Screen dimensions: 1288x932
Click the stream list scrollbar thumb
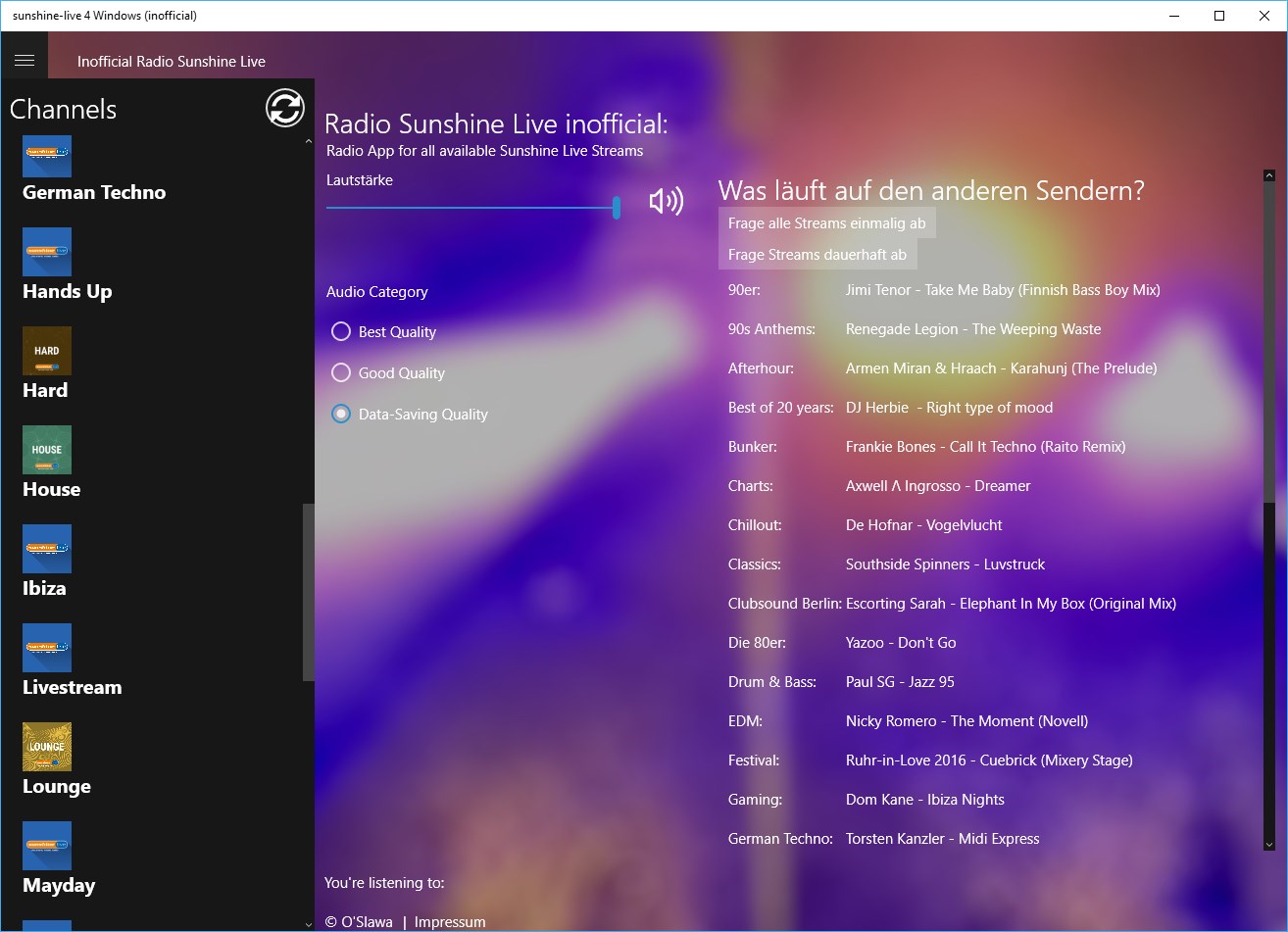(x=1268, y=343)
